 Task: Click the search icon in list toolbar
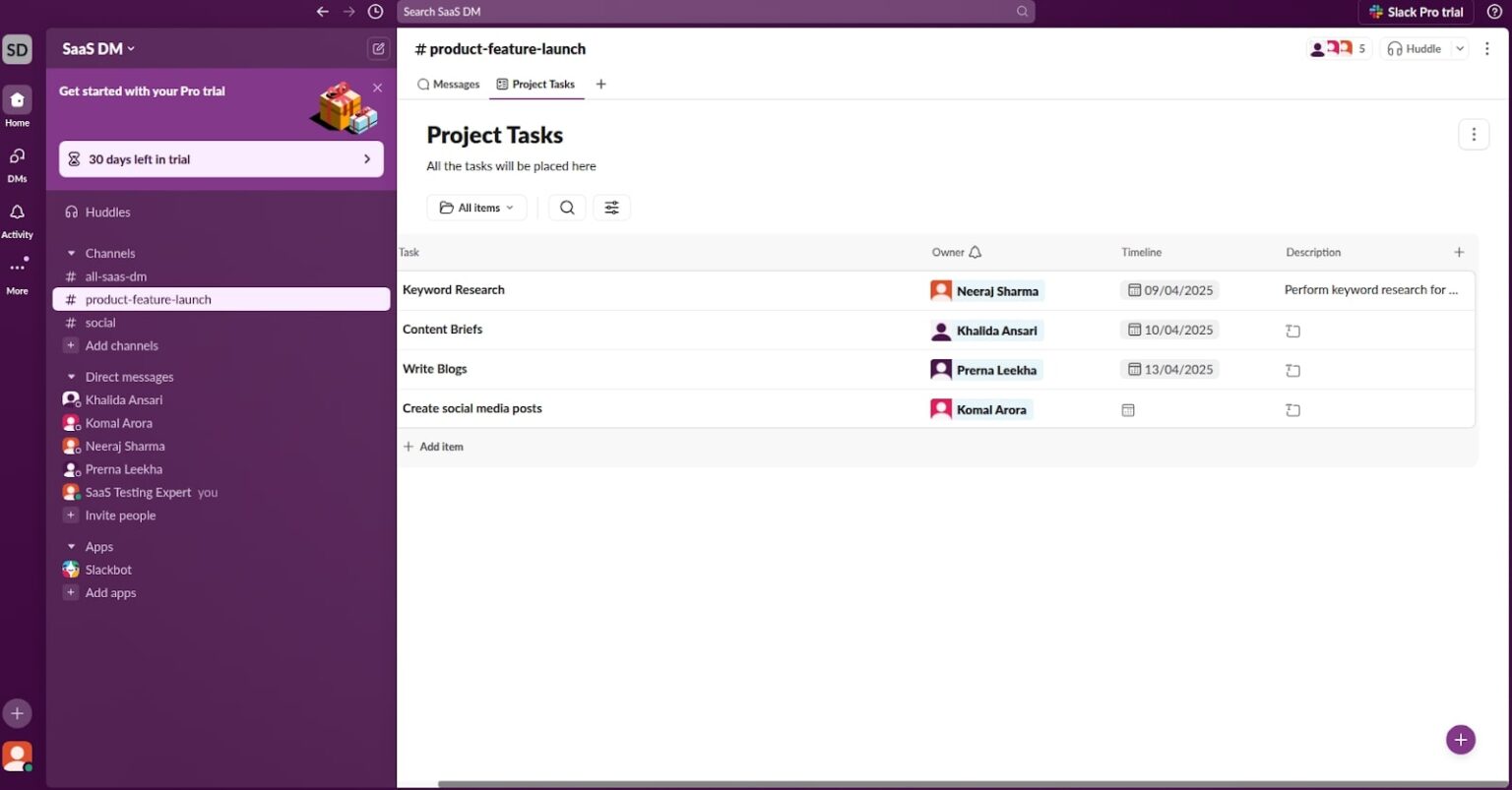click(x=567, y=208)
